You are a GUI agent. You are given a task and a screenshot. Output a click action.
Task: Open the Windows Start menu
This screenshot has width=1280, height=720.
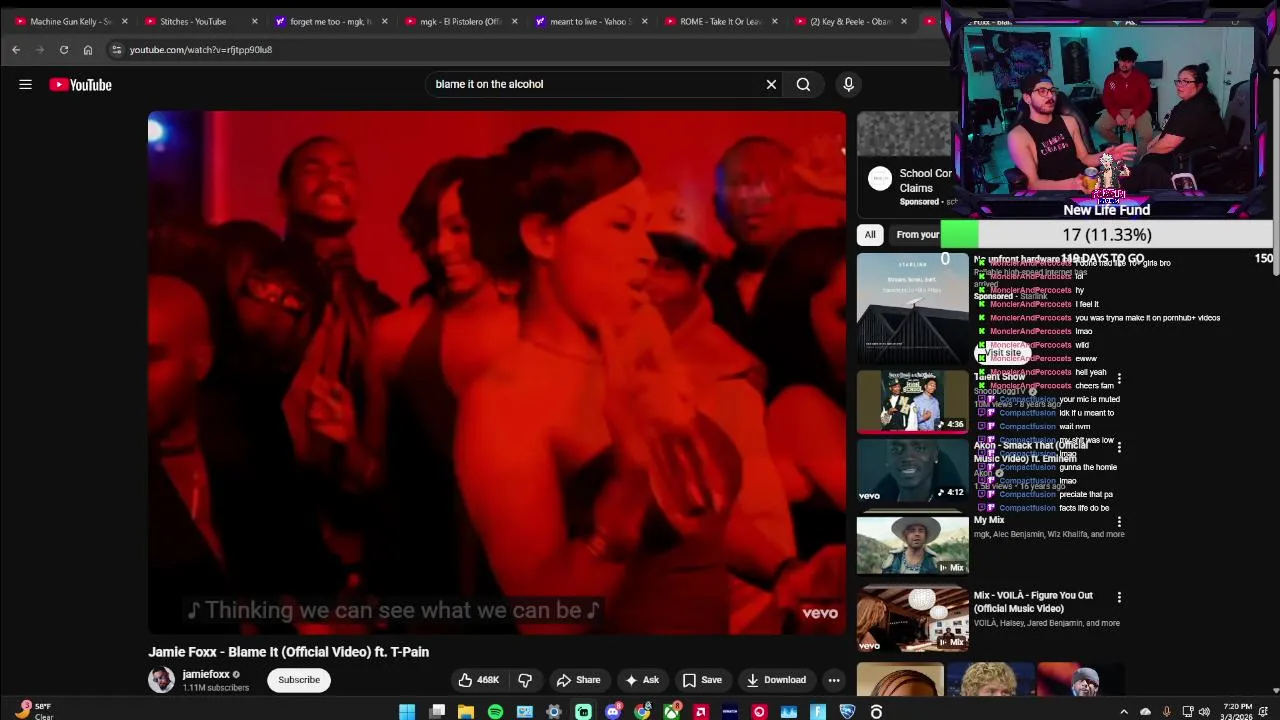(x=407, y=712)
